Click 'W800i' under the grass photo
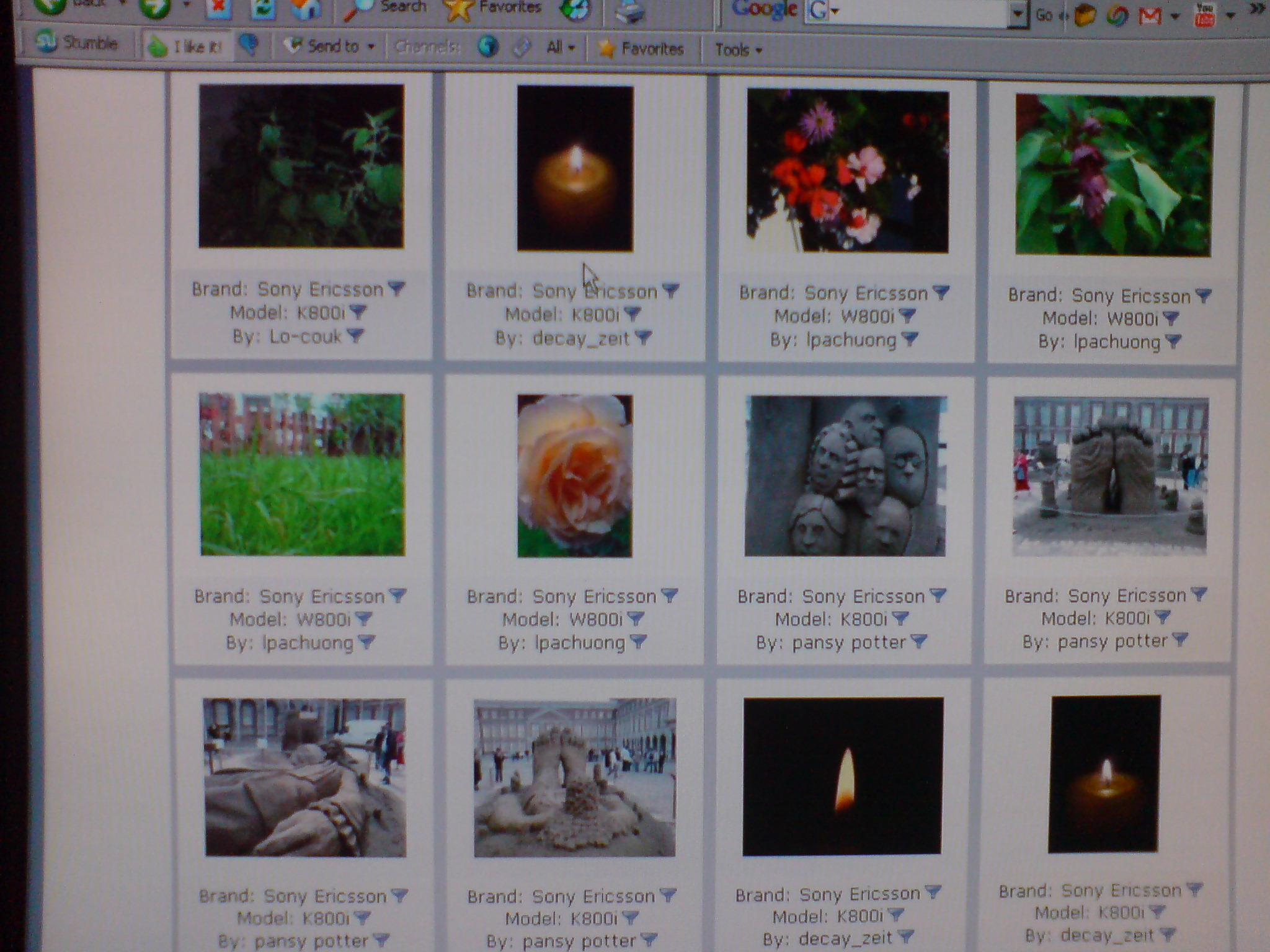 coord(324,619)
